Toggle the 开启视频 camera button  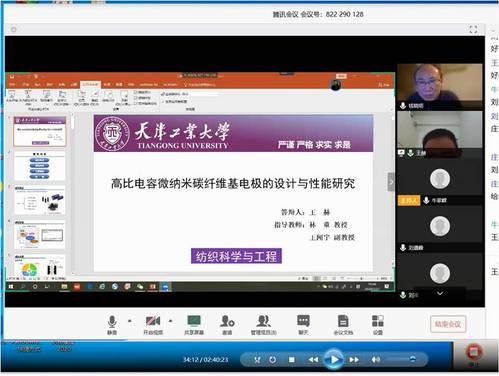tap(153, 324)
